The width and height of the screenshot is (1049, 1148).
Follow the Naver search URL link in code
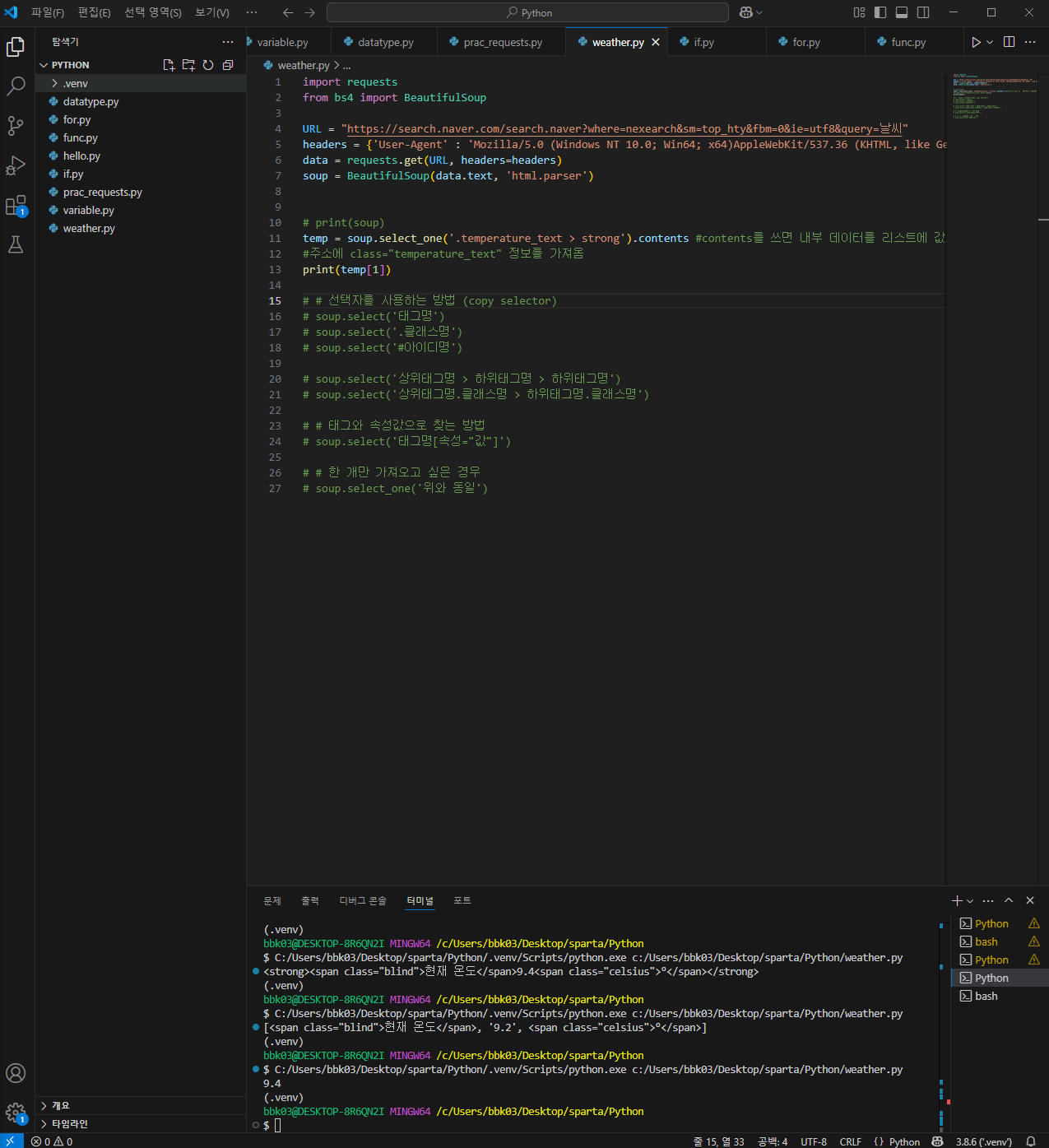click(x=624, y=128)
